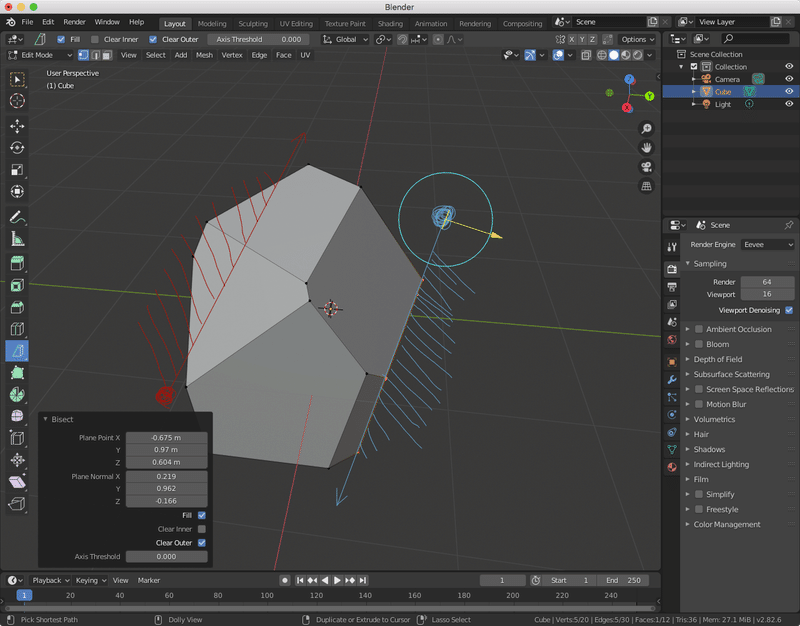This screenshot has height=626, width=800.
Task: Expand the Ambient Occlusion section
Action: tap(738, 329)
